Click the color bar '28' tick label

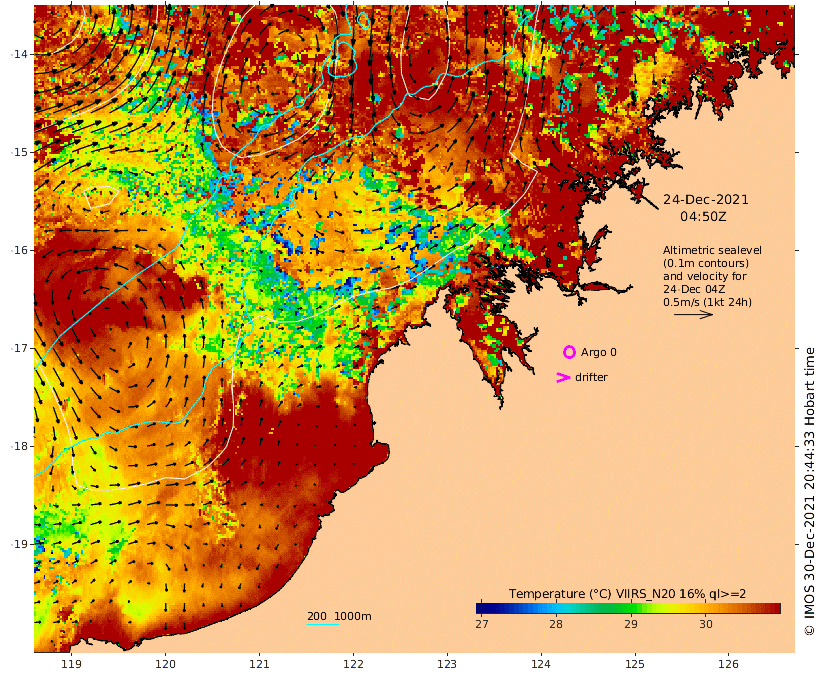click(556, 624)
